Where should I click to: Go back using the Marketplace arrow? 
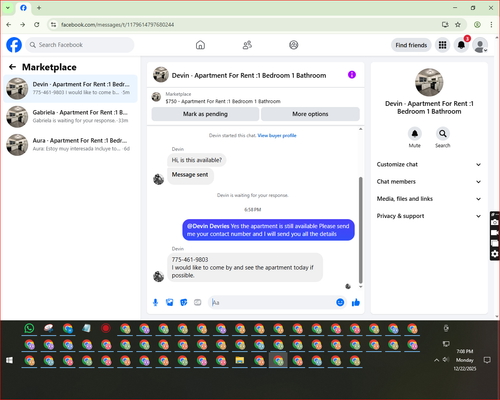(12, 67)
